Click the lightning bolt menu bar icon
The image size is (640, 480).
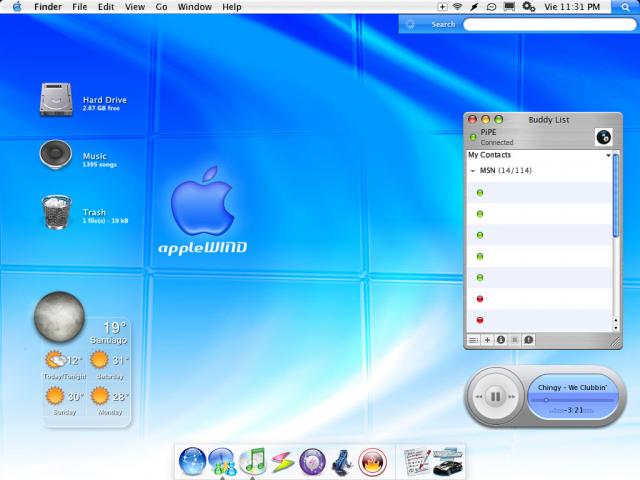(x=474, y=7)
